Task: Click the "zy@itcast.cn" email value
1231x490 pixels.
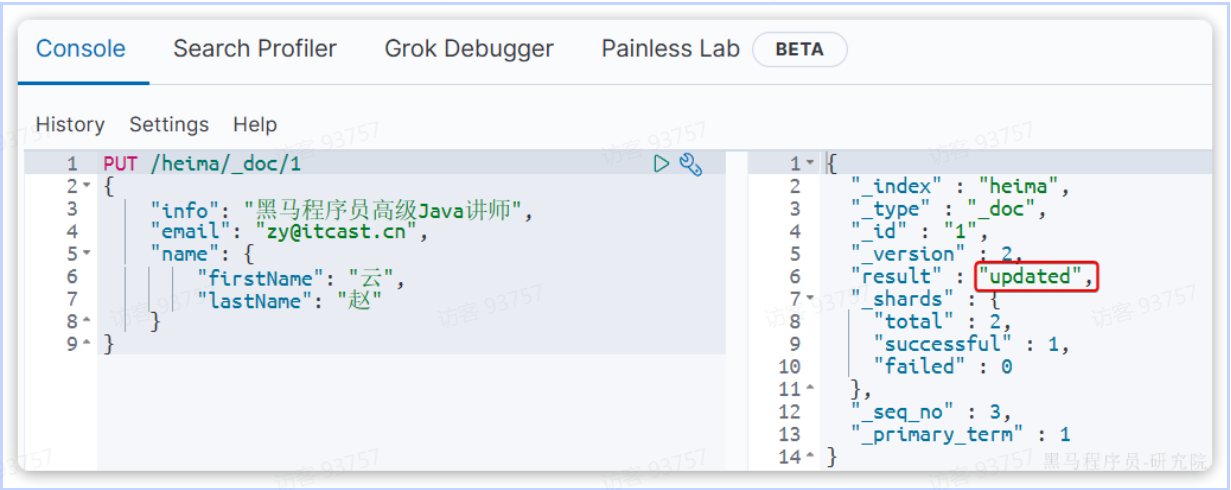Action: [x=343, y=232]
